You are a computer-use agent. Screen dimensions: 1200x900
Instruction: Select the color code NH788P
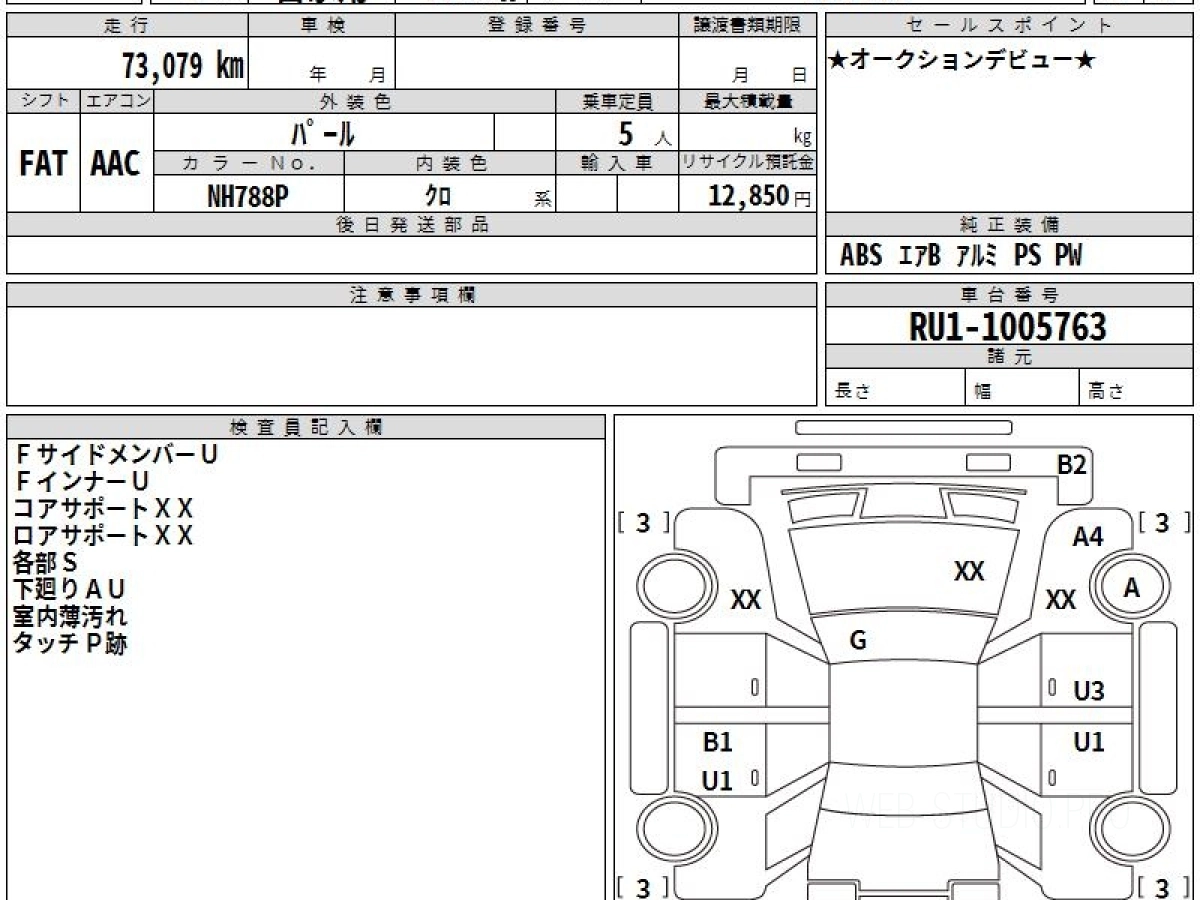[248, 196]
